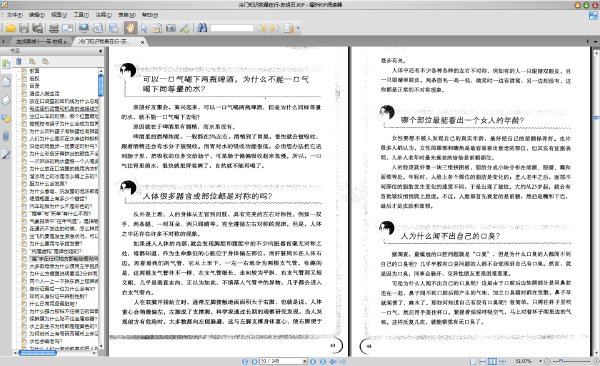Expand the search options dropdown arrow
This screenshot has width=600, height=366.
(x=298, y=28)
